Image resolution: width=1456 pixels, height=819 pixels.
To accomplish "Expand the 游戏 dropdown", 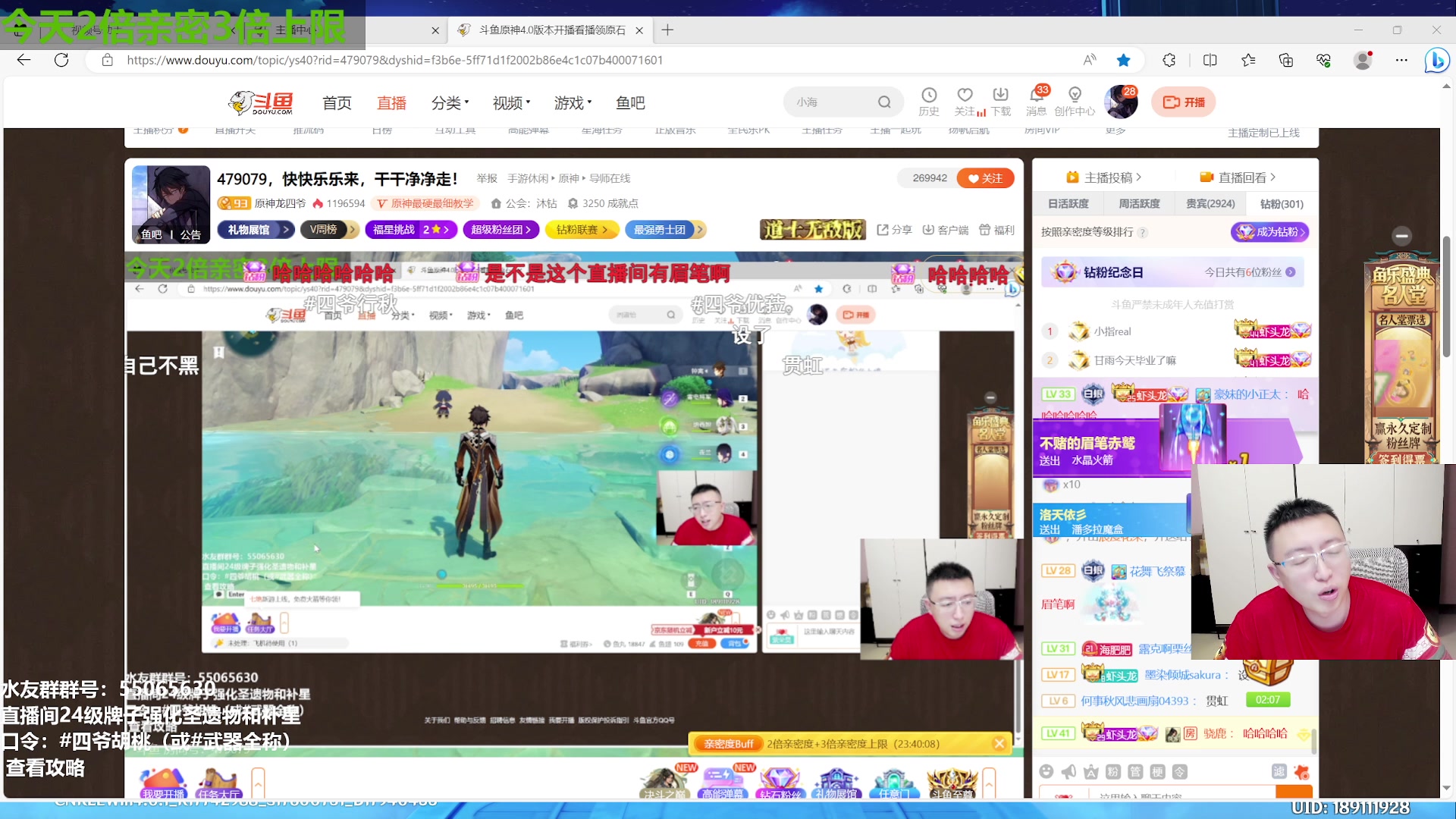I will tap(571, 102).
